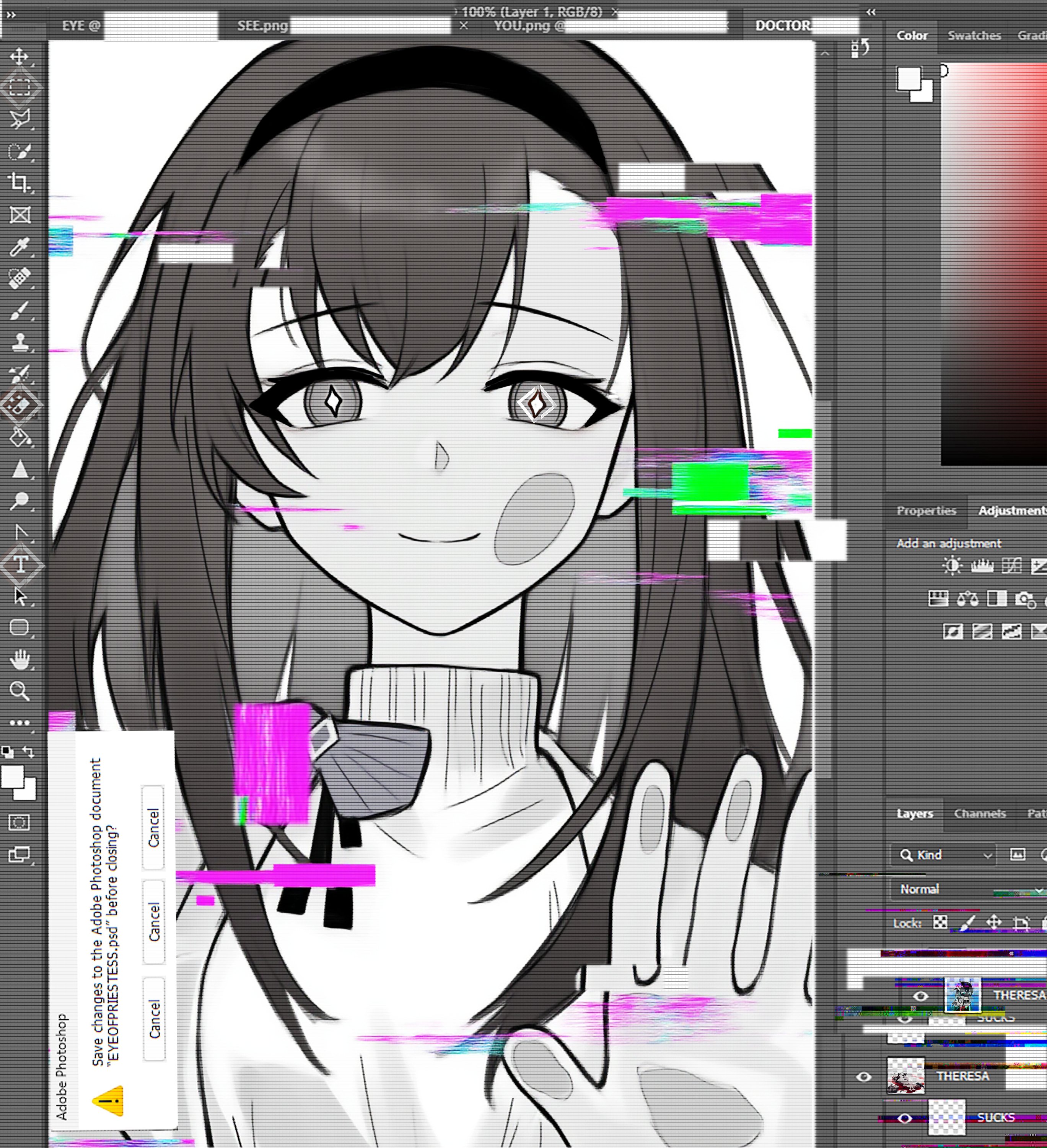Toggle lock transparent pixels checkerboard icon
The width and height of the screenshot is (1047, 1148).
[940, 922]
